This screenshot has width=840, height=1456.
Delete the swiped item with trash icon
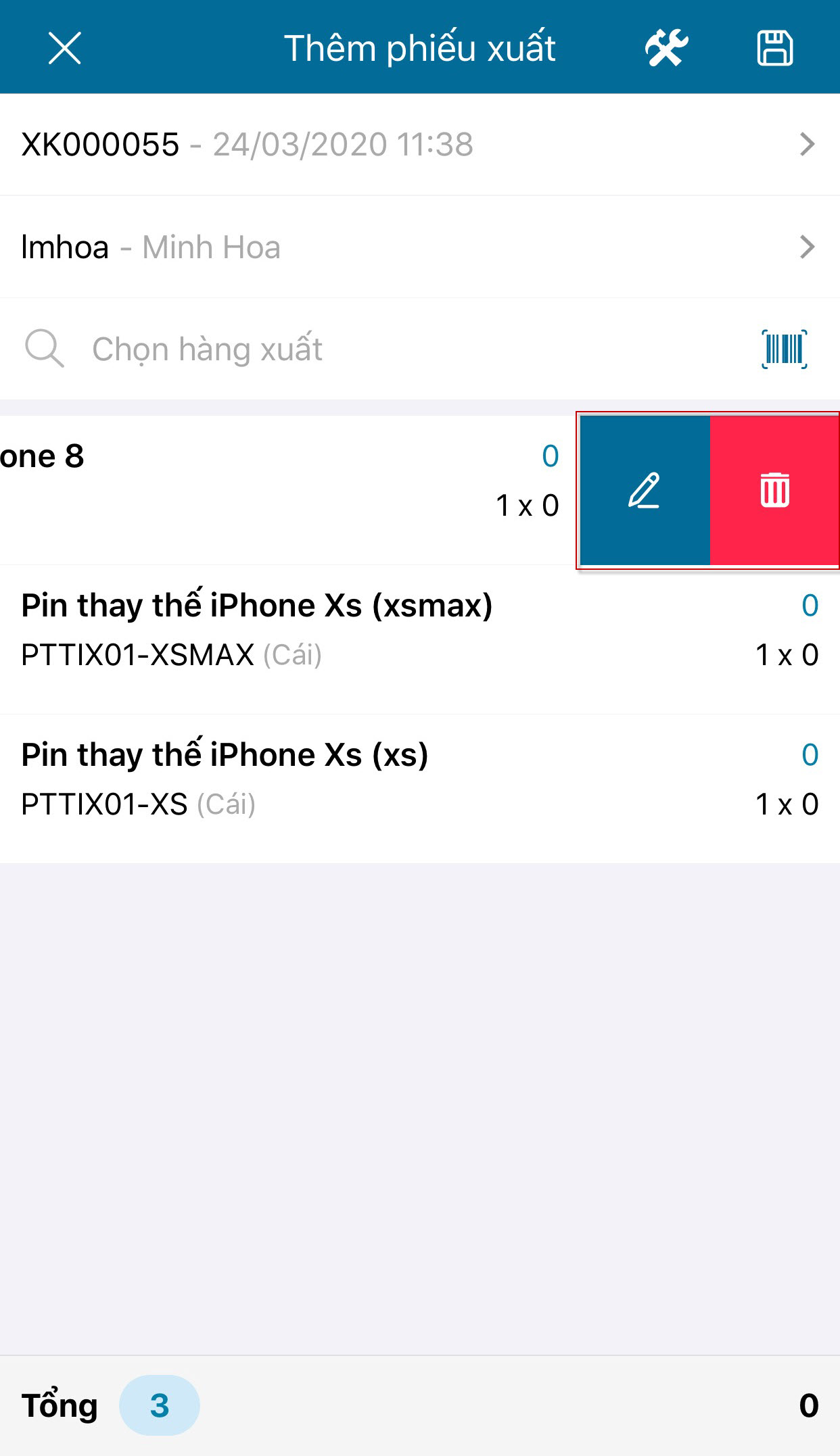(775, 490)
